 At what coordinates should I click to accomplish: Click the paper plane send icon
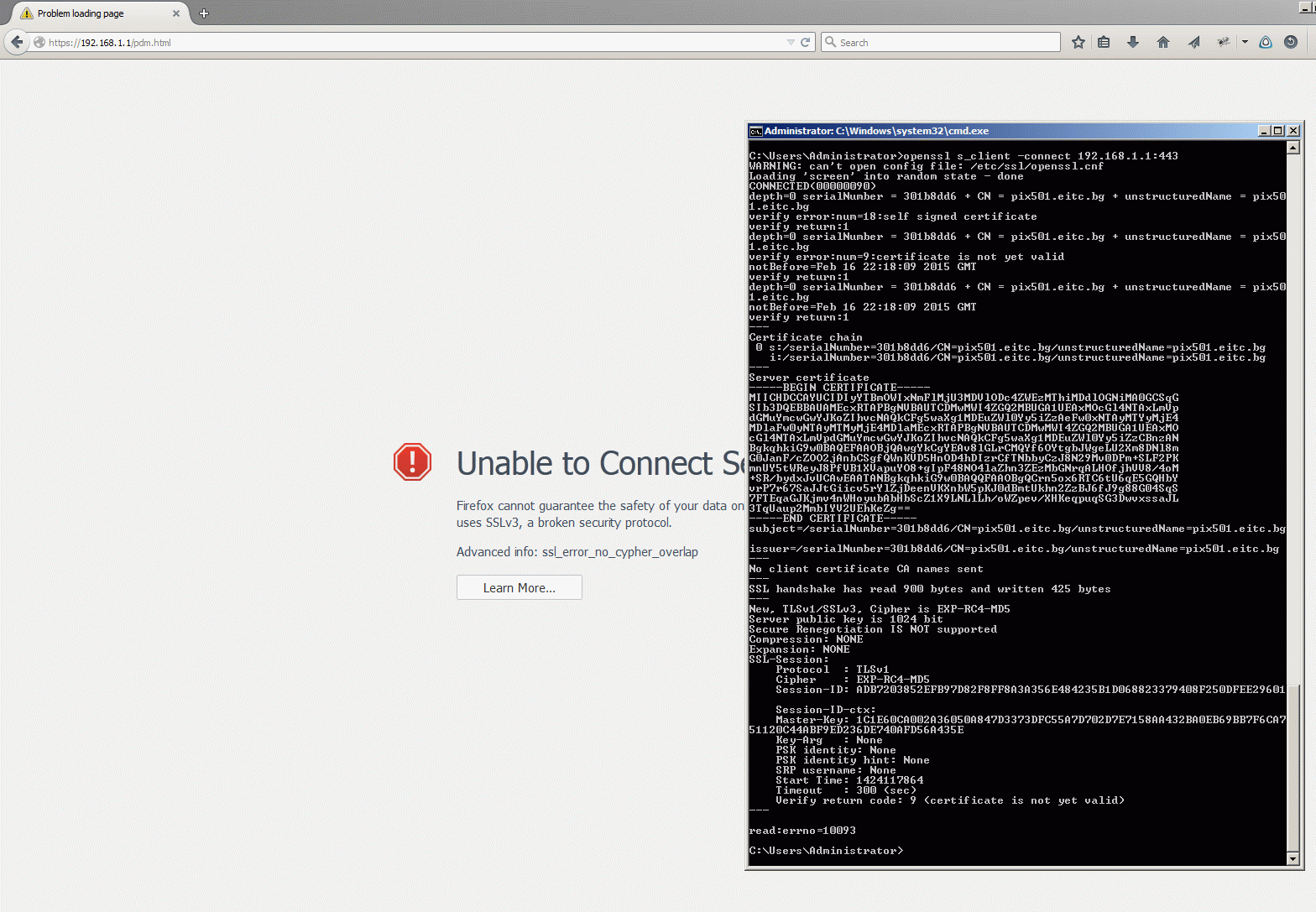tap(1193, 42)
